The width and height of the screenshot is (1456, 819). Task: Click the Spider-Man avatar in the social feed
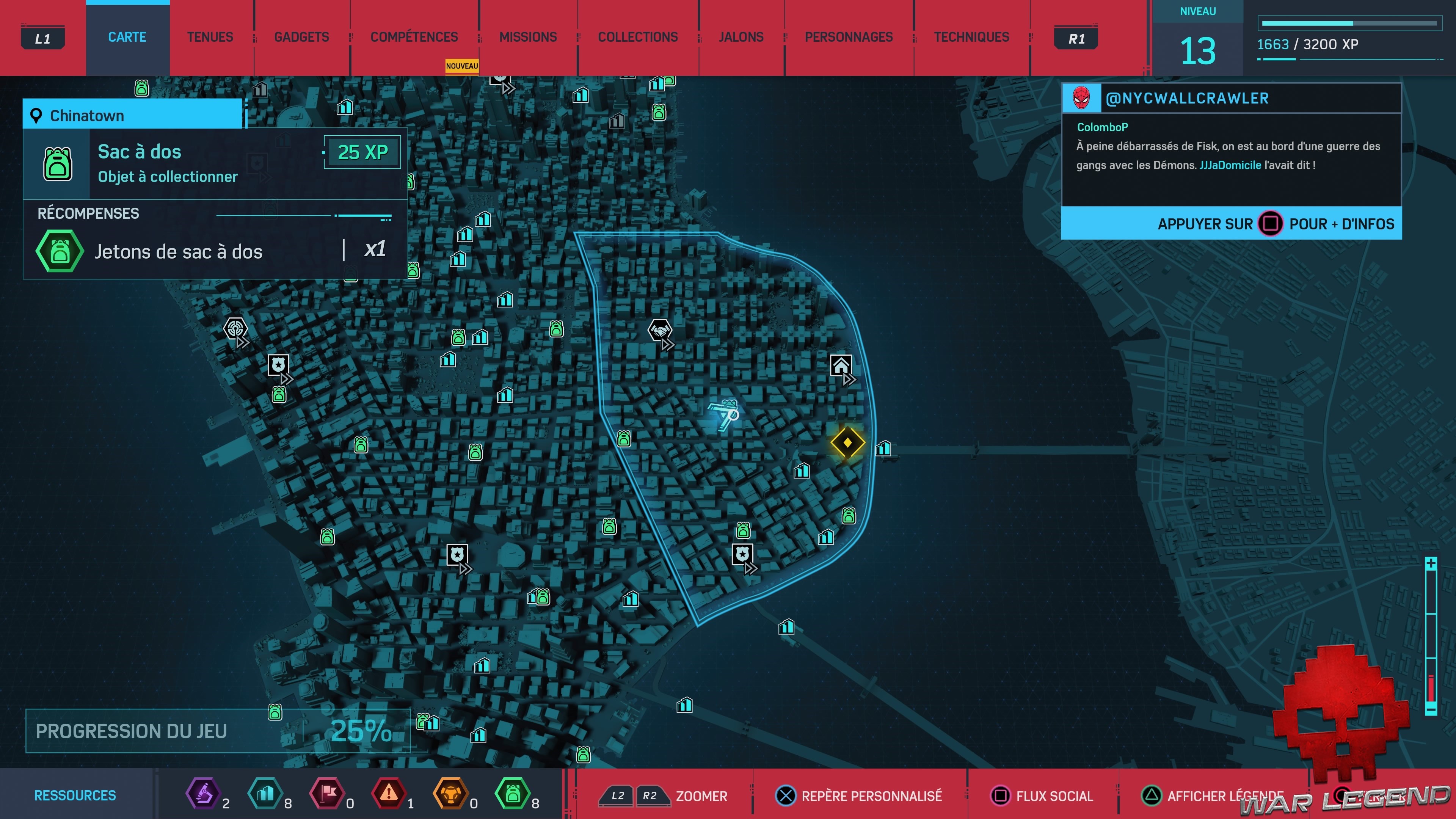1081,98
